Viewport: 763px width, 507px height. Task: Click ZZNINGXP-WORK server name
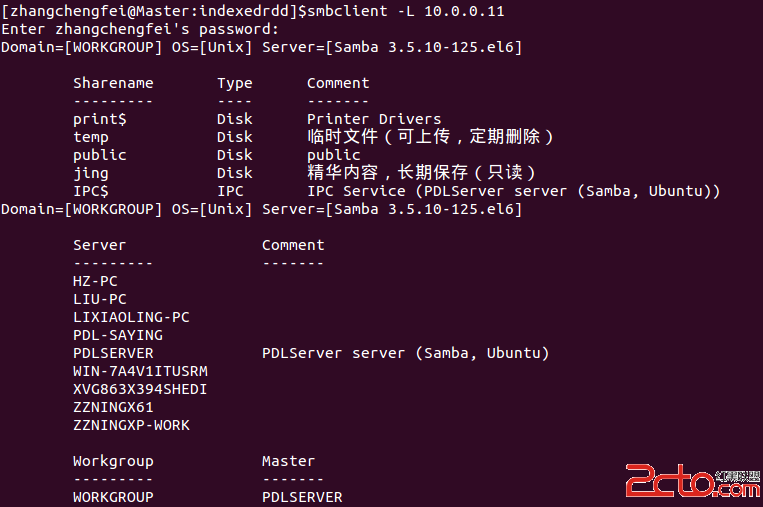[x=131, y=425]
